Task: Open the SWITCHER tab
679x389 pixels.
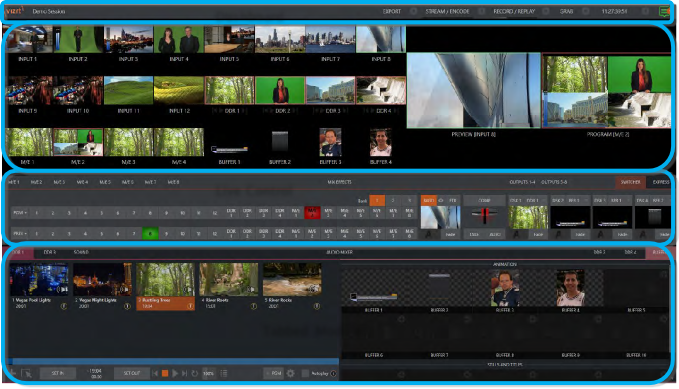Action: 630,182
